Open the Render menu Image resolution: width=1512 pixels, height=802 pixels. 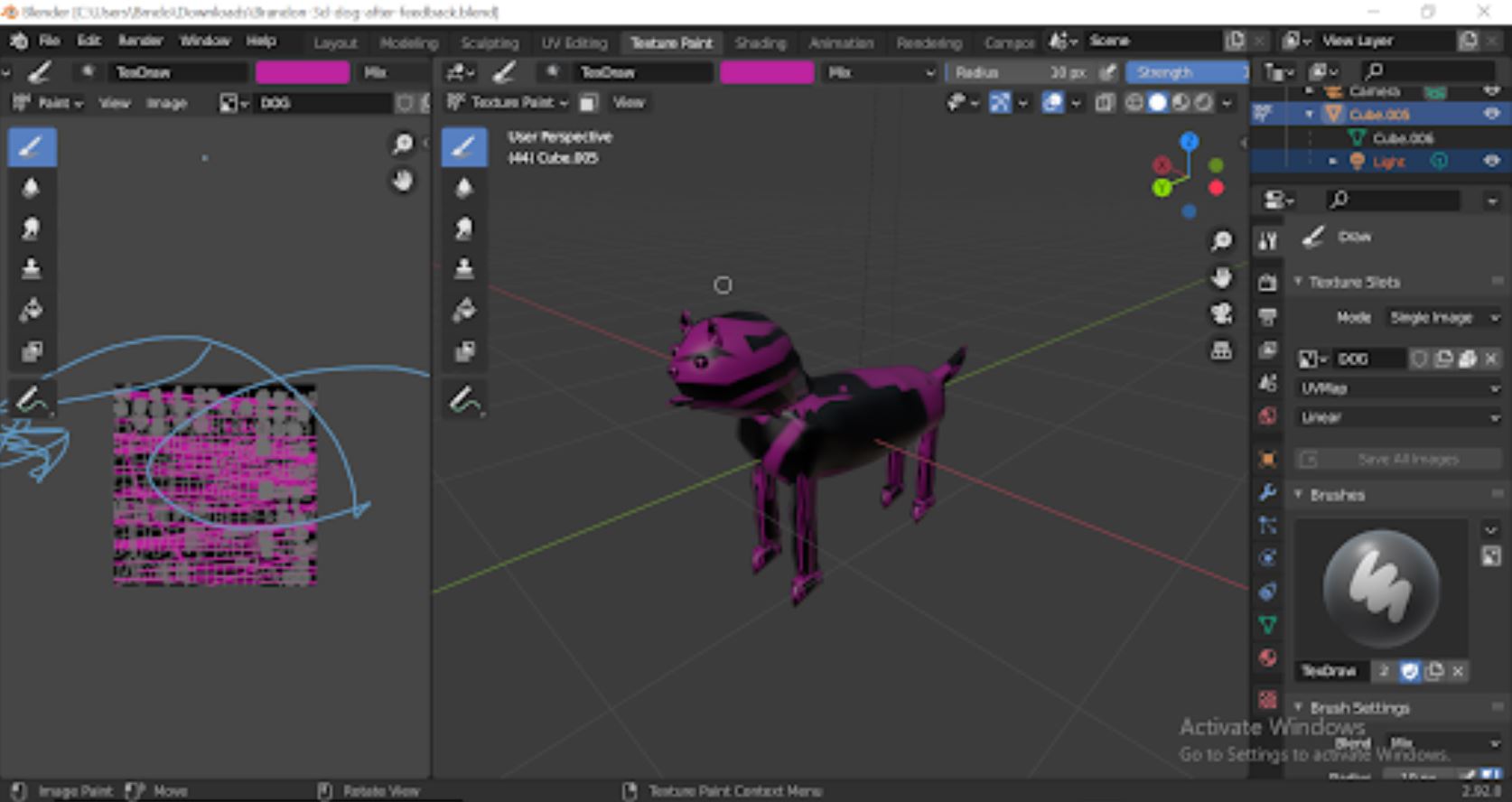click(x=140, y=41)
